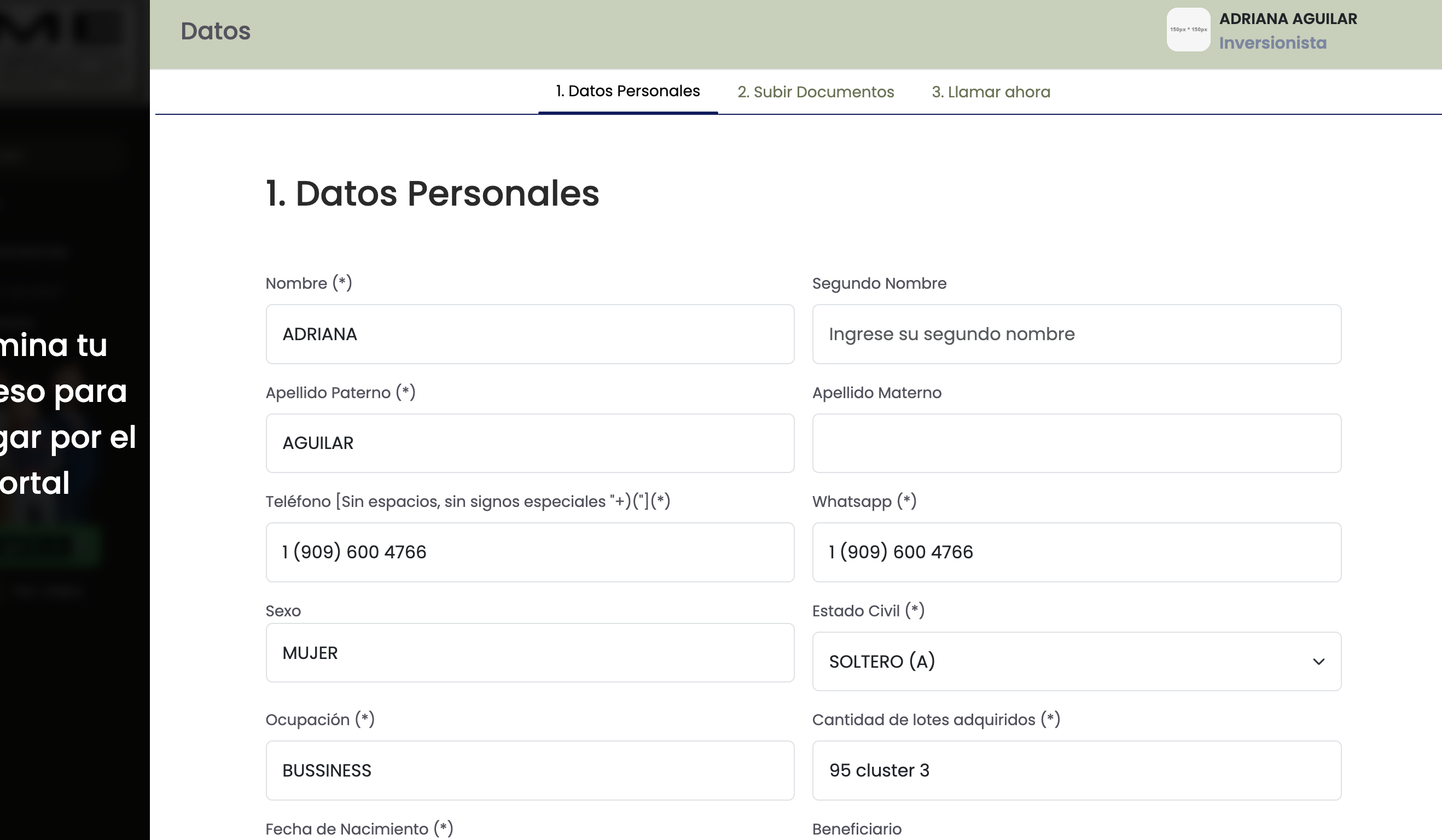
Task: Click the empty Apellido Materno field
Action: coord(1076,444)
